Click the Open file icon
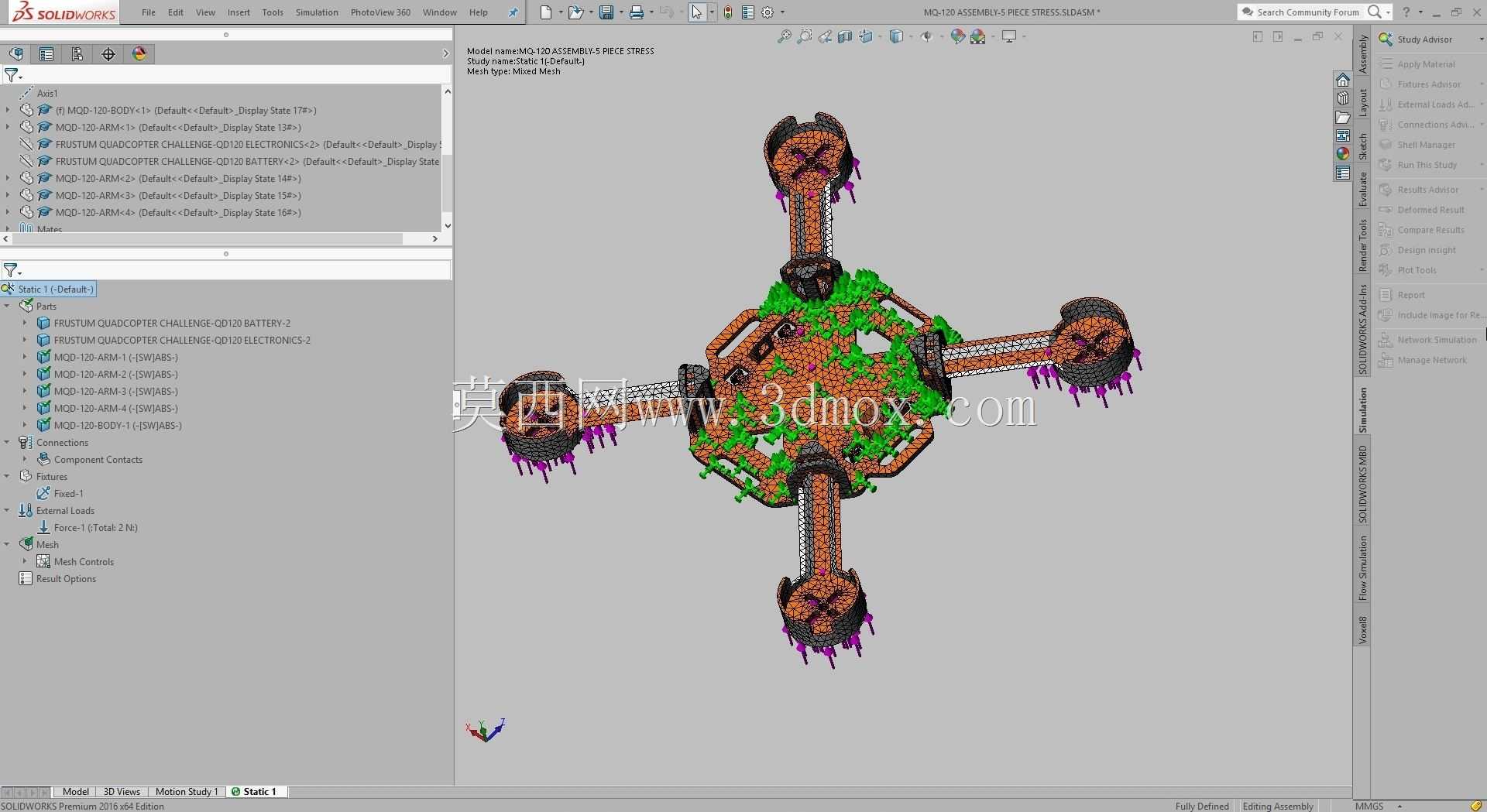1487x812 pixels. pyautogui.click(x=575, y=12)
